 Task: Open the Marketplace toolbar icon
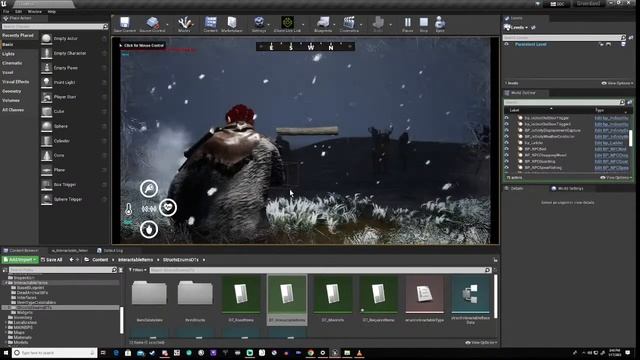point(231,24)
